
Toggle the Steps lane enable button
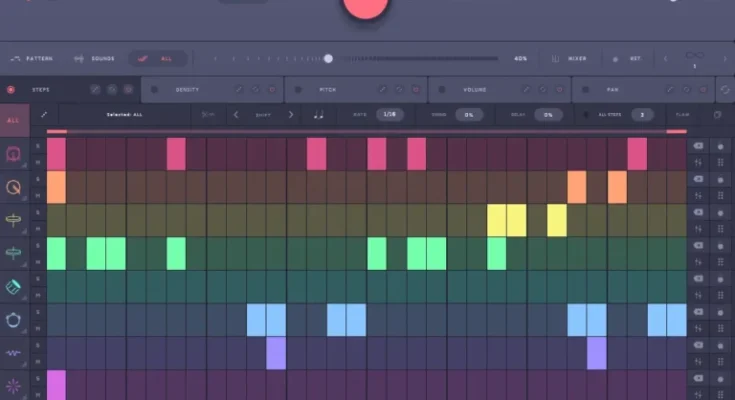[11, 89]
